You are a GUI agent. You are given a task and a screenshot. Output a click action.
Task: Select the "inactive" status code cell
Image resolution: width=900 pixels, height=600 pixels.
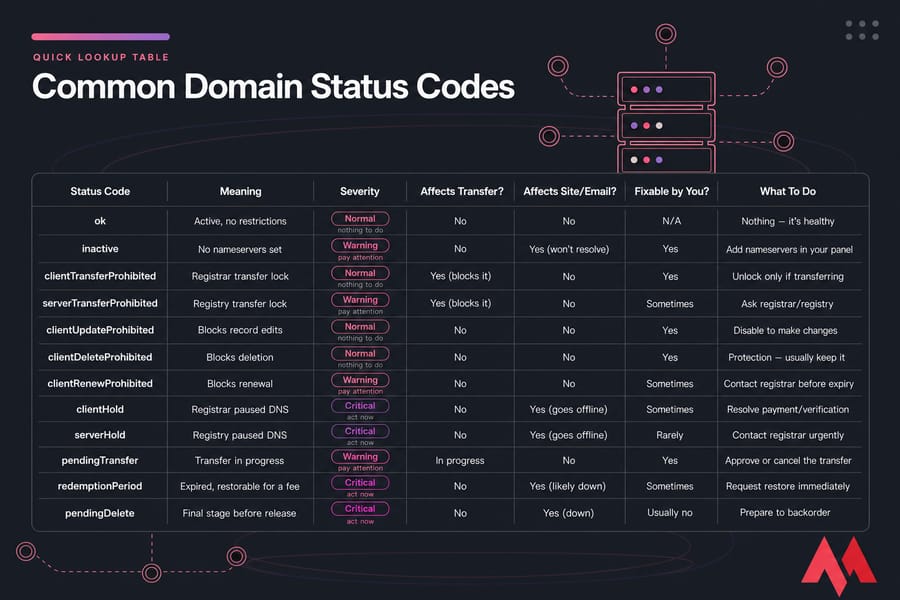click(100, 249)
